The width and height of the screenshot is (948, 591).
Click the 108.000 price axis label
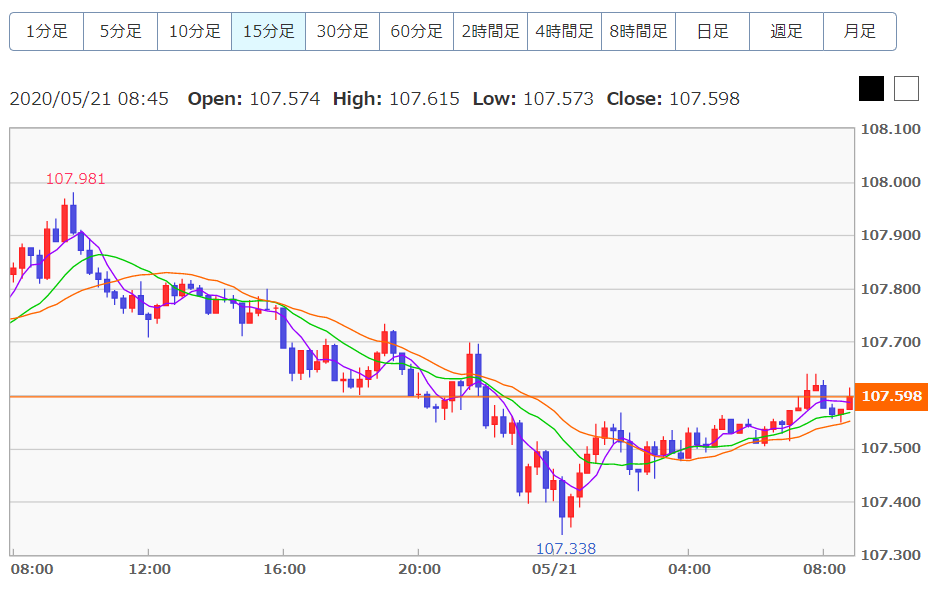coord(891,182)
